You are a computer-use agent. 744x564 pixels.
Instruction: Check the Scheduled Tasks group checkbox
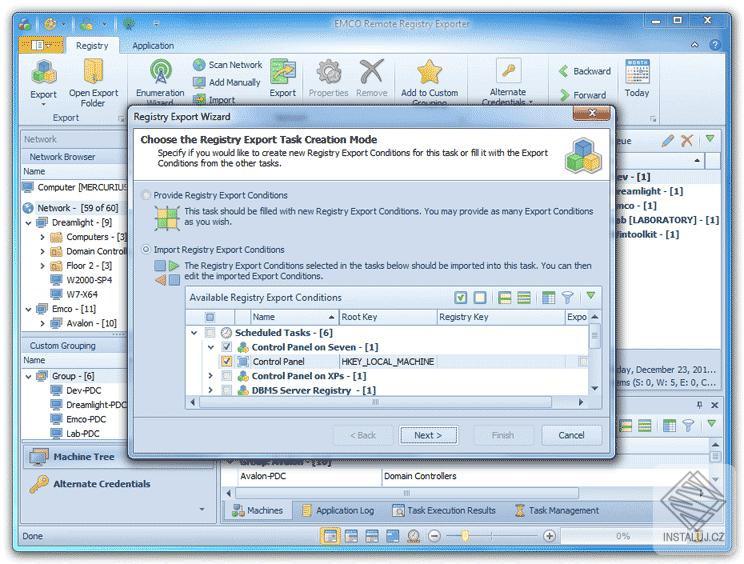click(x=210, y=333)
